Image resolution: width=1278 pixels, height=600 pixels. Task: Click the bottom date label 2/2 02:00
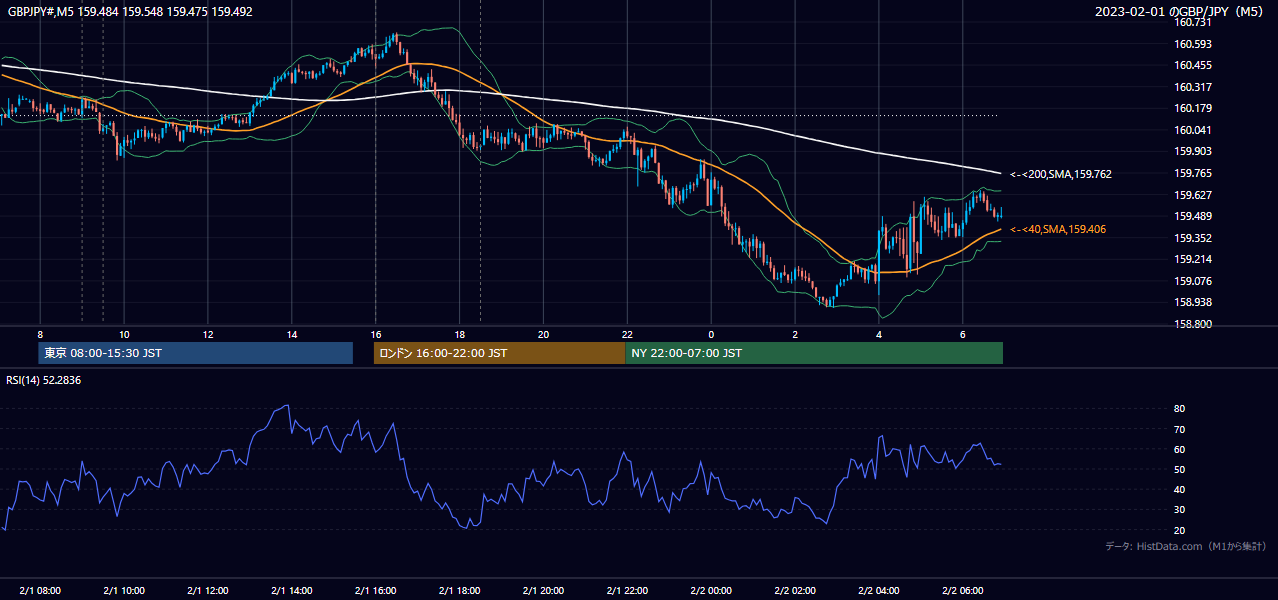(795, 590)
